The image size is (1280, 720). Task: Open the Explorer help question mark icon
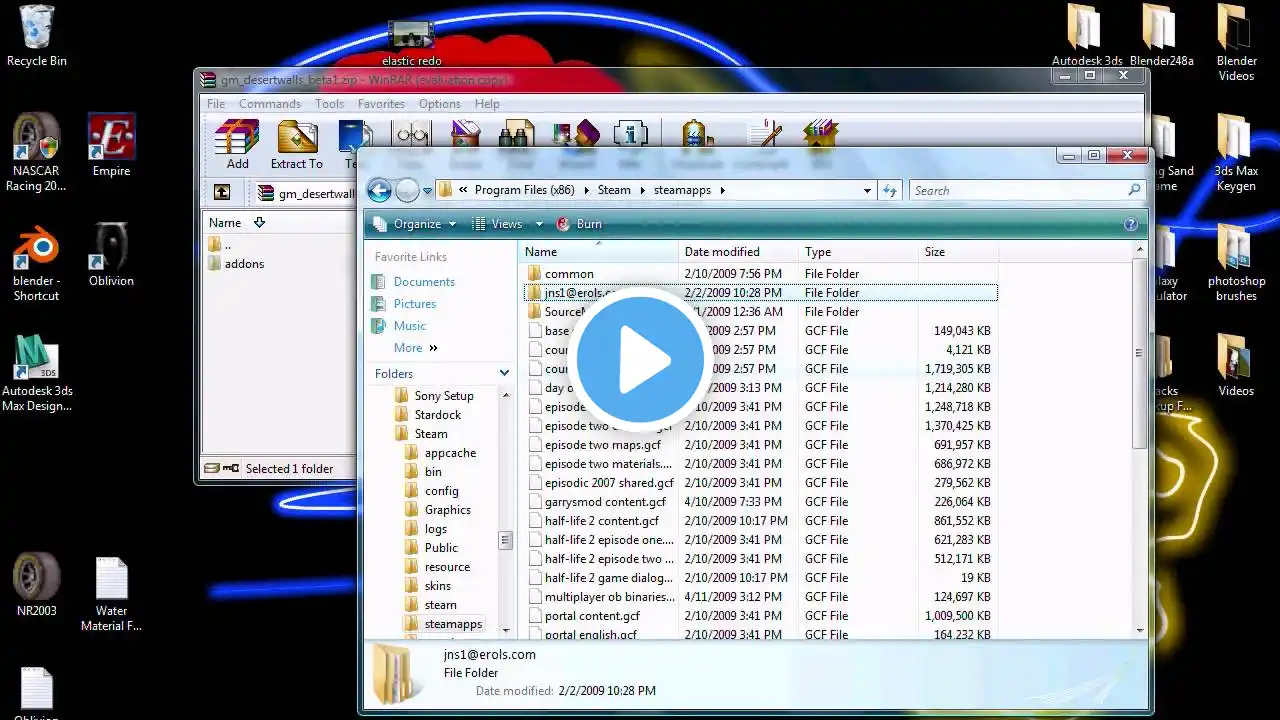[1131, 224]
